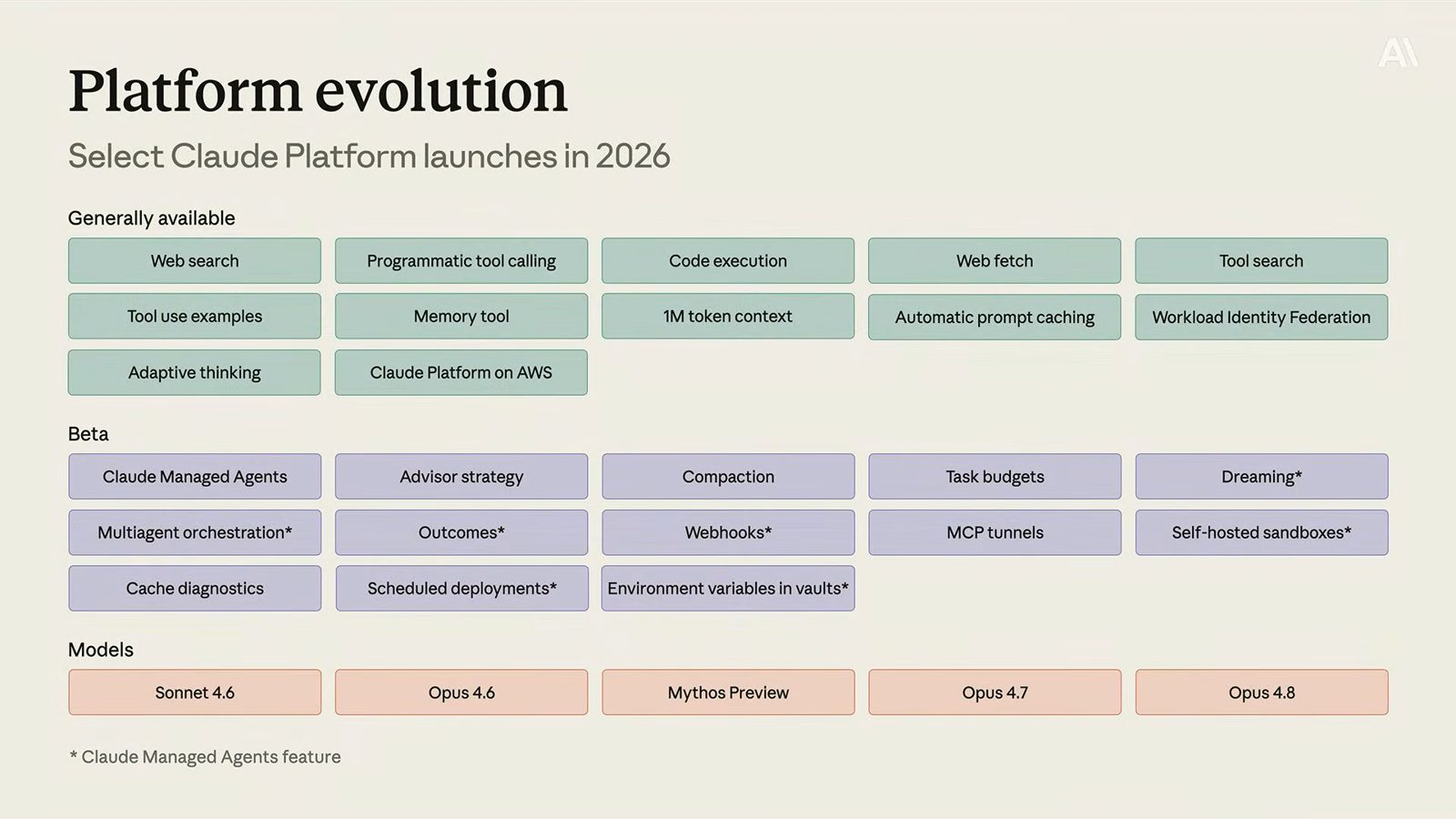Viewport: 1456px width, 819px height.
Task: Click the Tool use examples box
Action: pos(195,317)
